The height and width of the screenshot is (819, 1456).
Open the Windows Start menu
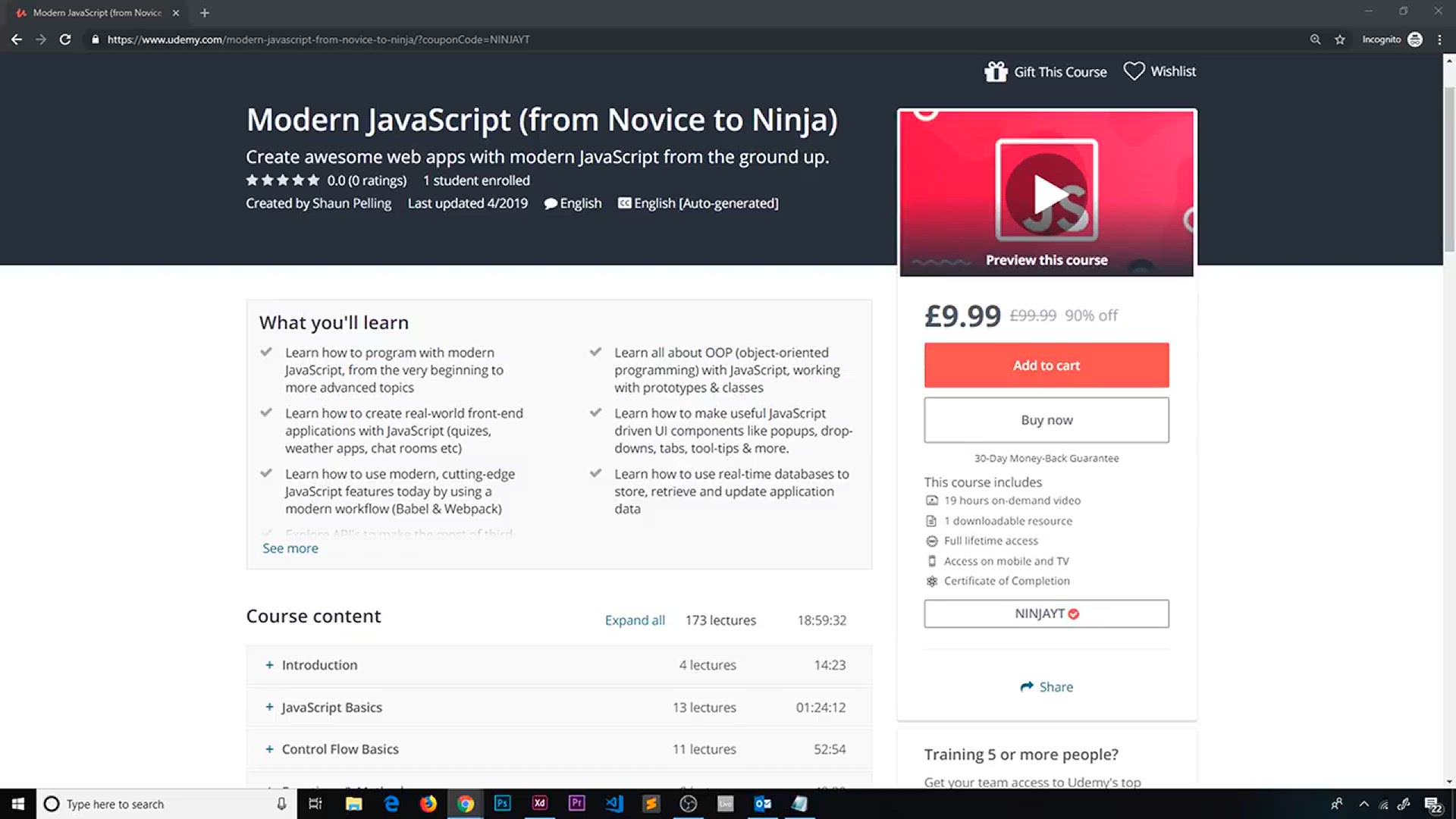point(18,804)
